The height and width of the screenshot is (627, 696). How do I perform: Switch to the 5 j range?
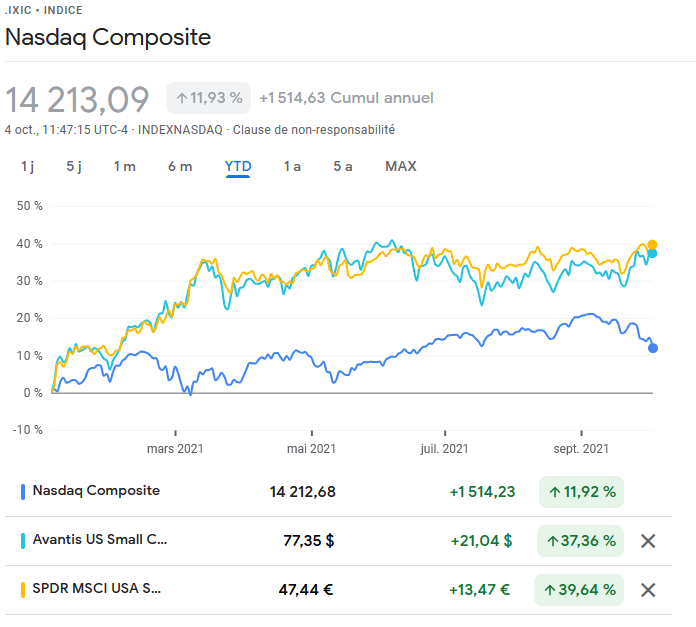[74, 166]
